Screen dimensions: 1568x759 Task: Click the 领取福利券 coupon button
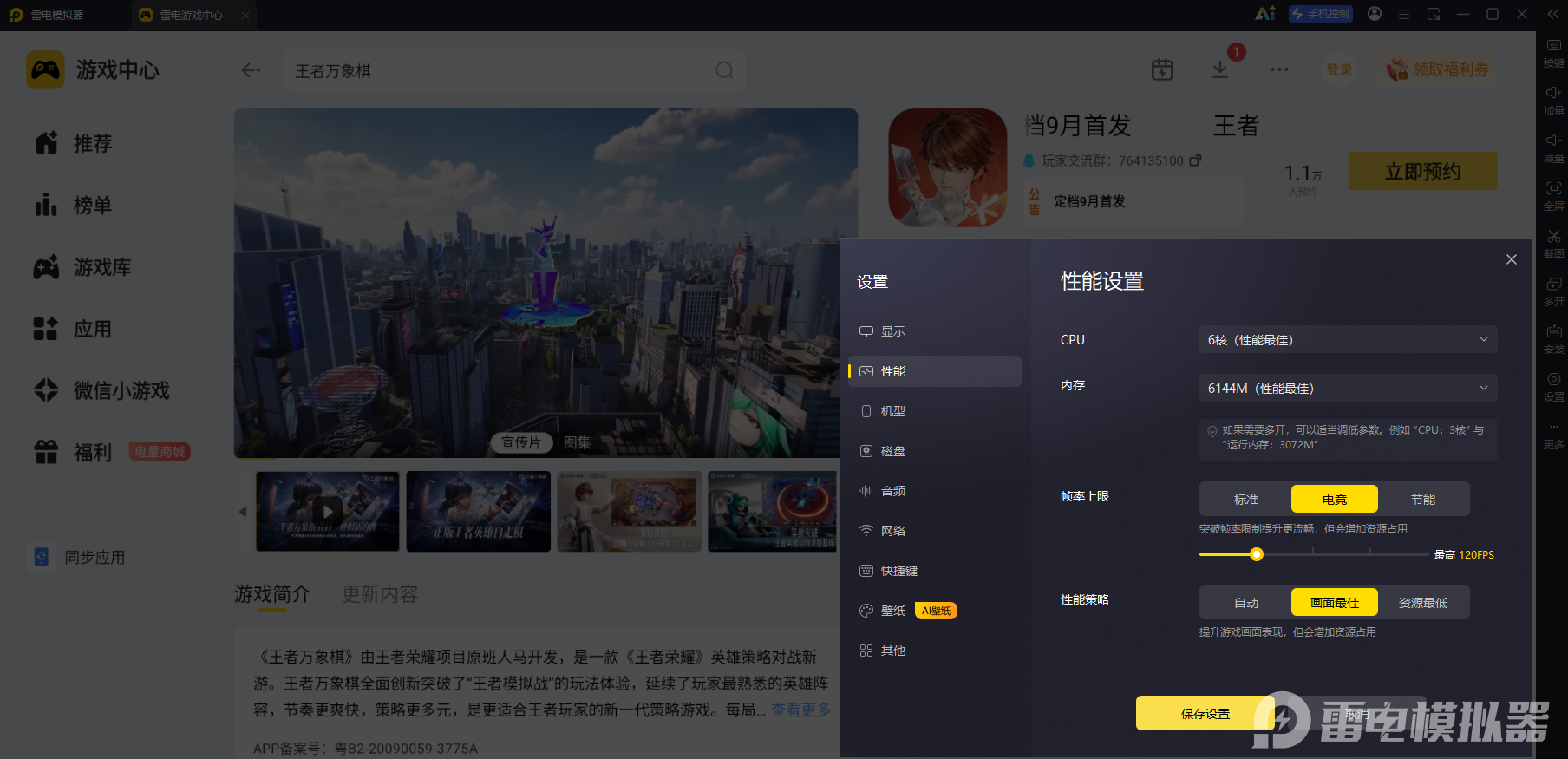coord(1437,69)
